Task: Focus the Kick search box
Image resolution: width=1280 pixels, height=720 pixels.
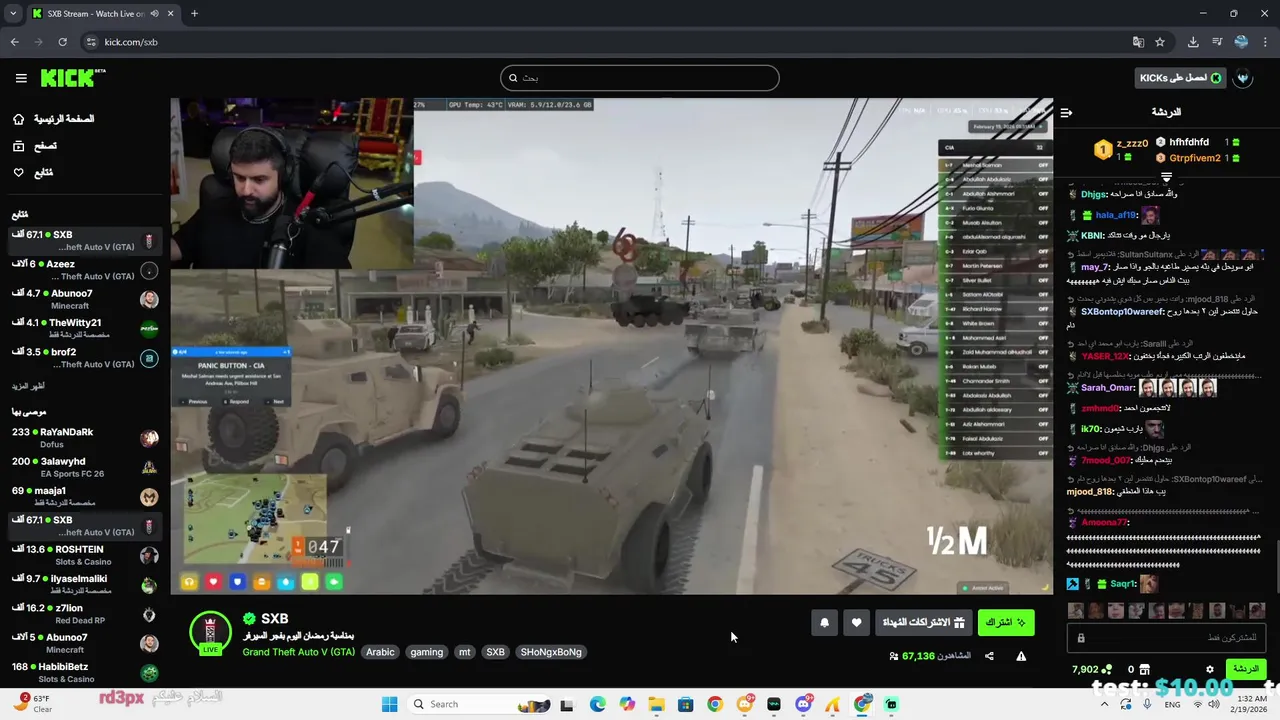Action: click(640, 78)
